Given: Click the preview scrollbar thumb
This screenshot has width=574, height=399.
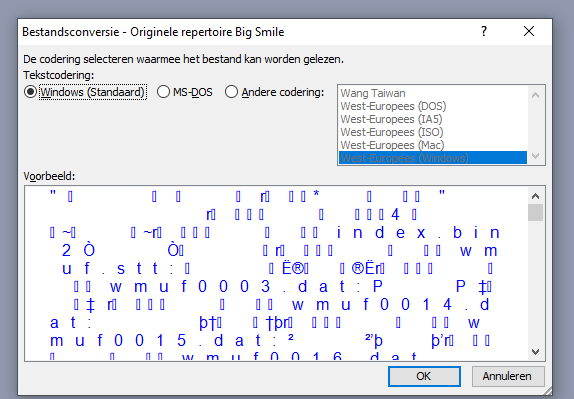Looking at the screenshot, I should pyautogui.click(x=535, y=213).
